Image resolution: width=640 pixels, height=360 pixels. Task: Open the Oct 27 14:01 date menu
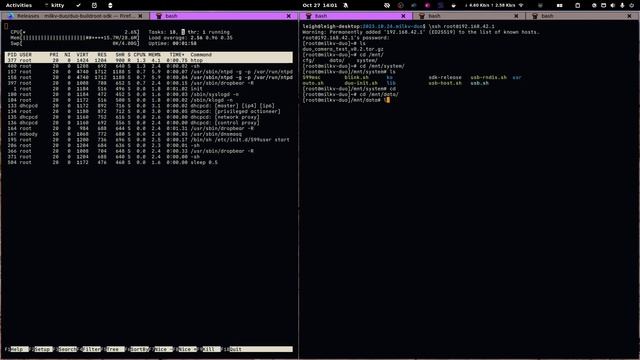(320, 5)
